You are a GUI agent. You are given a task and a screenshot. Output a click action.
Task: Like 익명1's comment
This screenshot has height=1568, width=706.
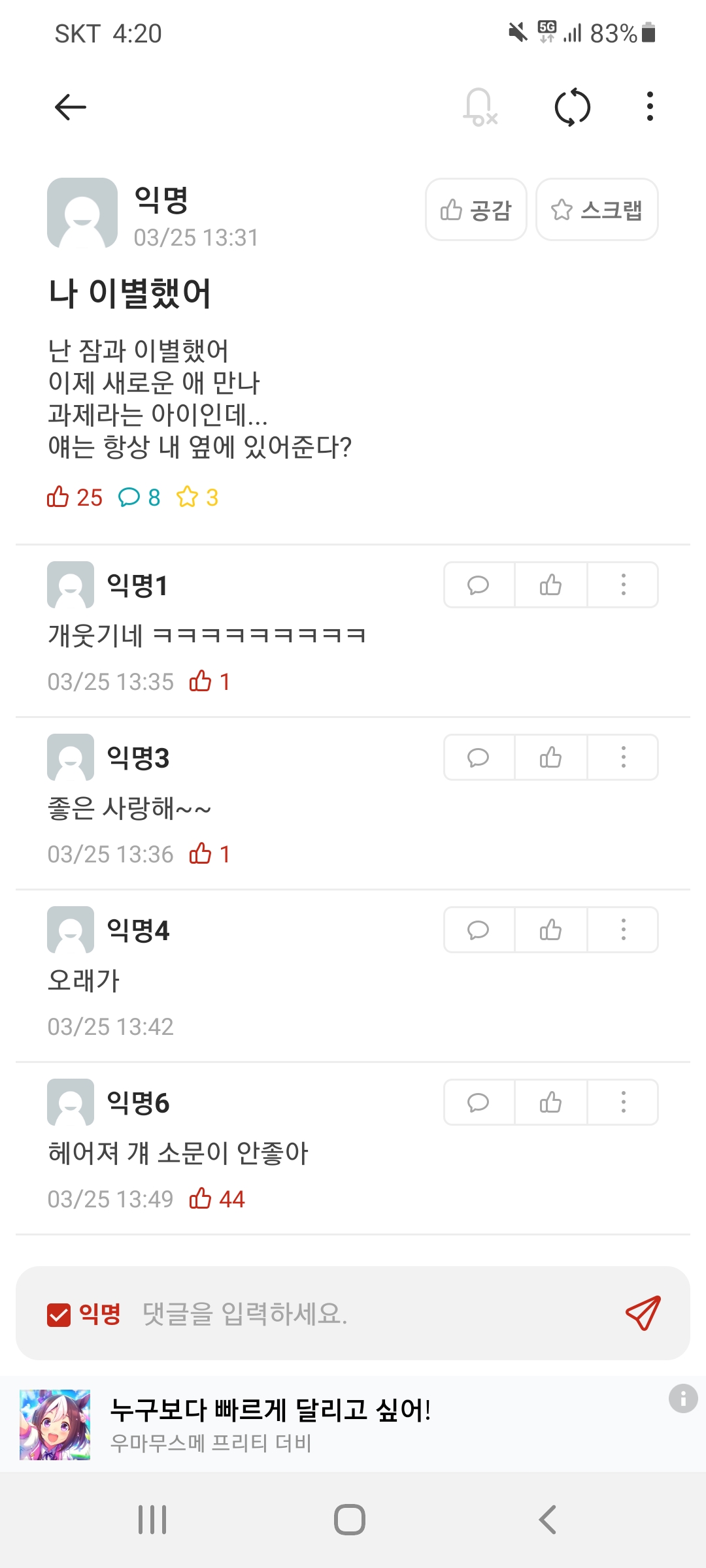point(550,585)
